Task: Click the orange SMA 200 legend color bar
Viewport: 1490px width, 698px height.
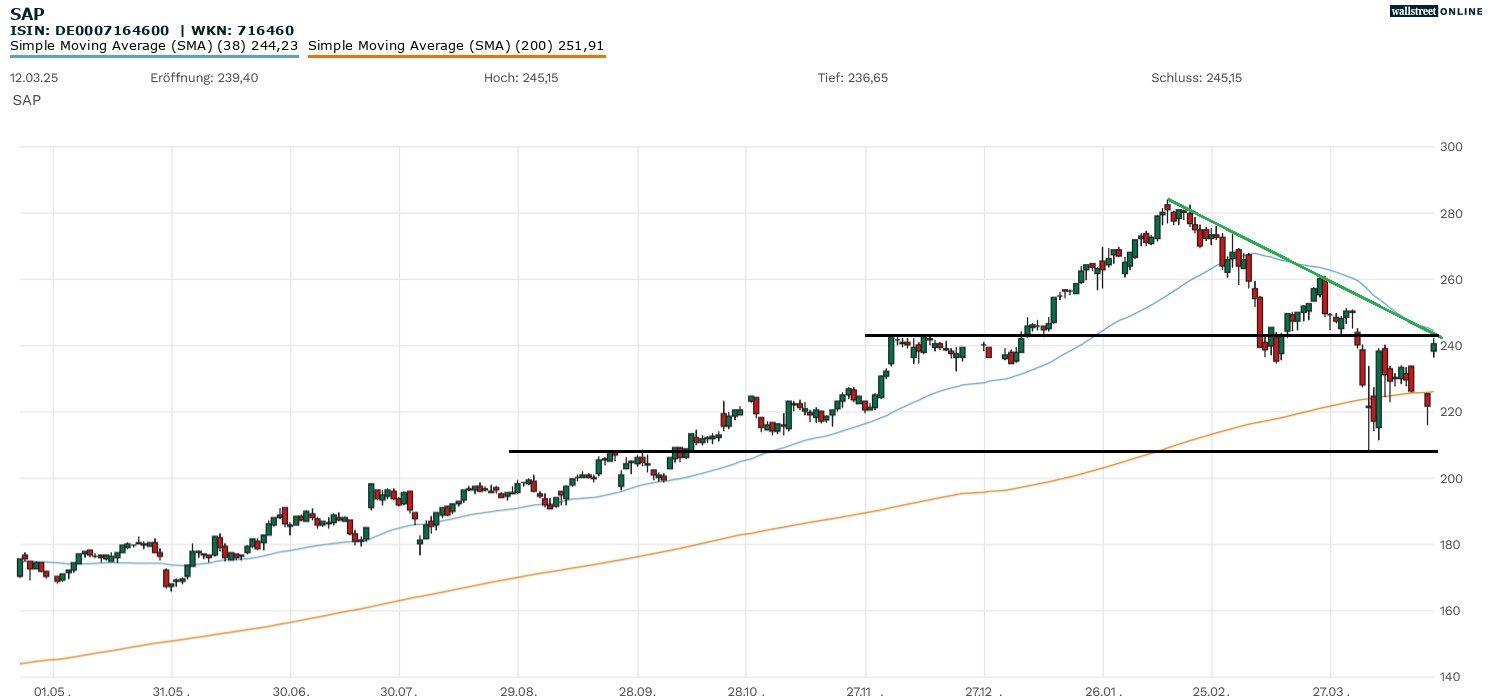Action: pos(456,57)
